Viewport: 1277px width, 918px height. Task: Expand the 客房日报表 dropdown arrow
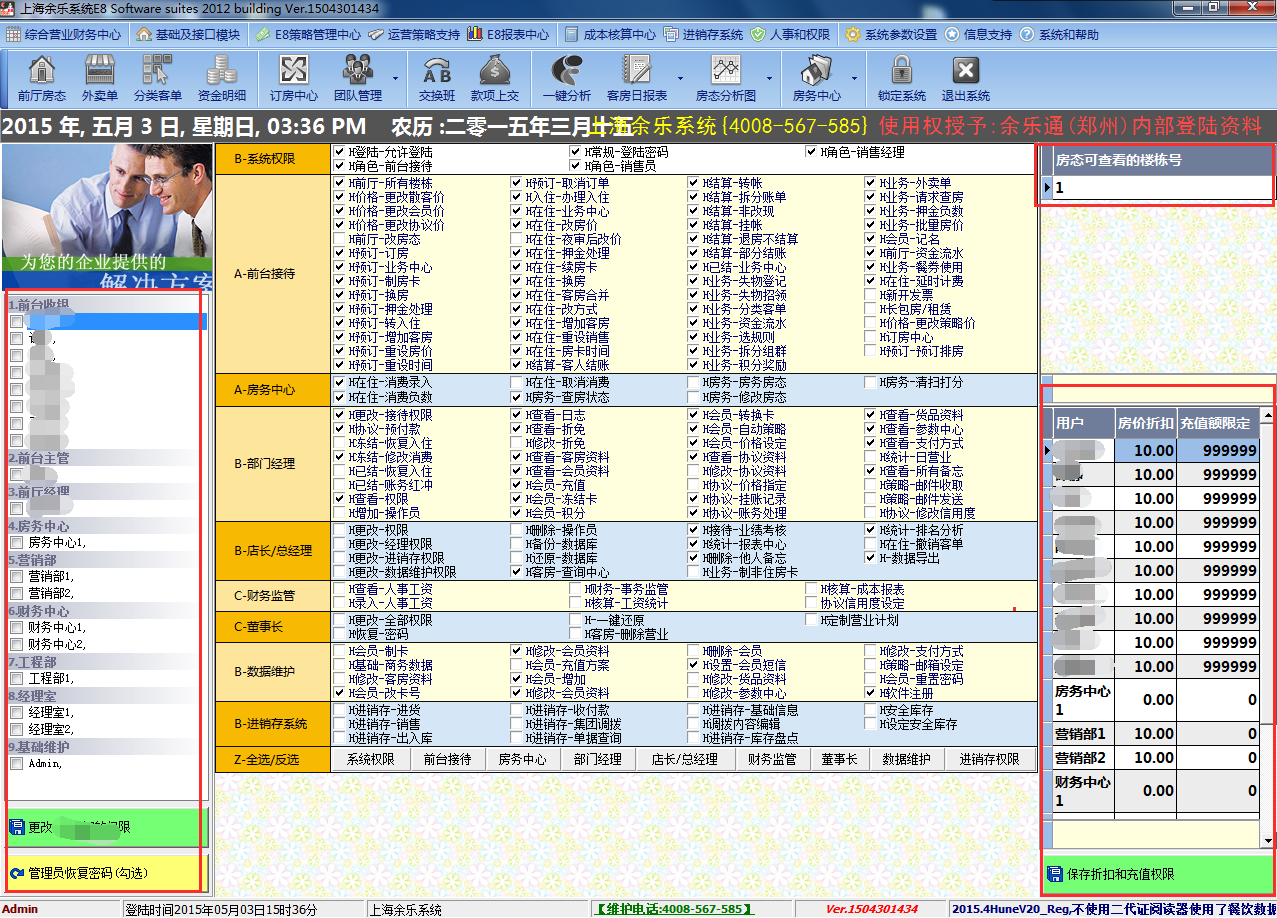tap(680, 78)
